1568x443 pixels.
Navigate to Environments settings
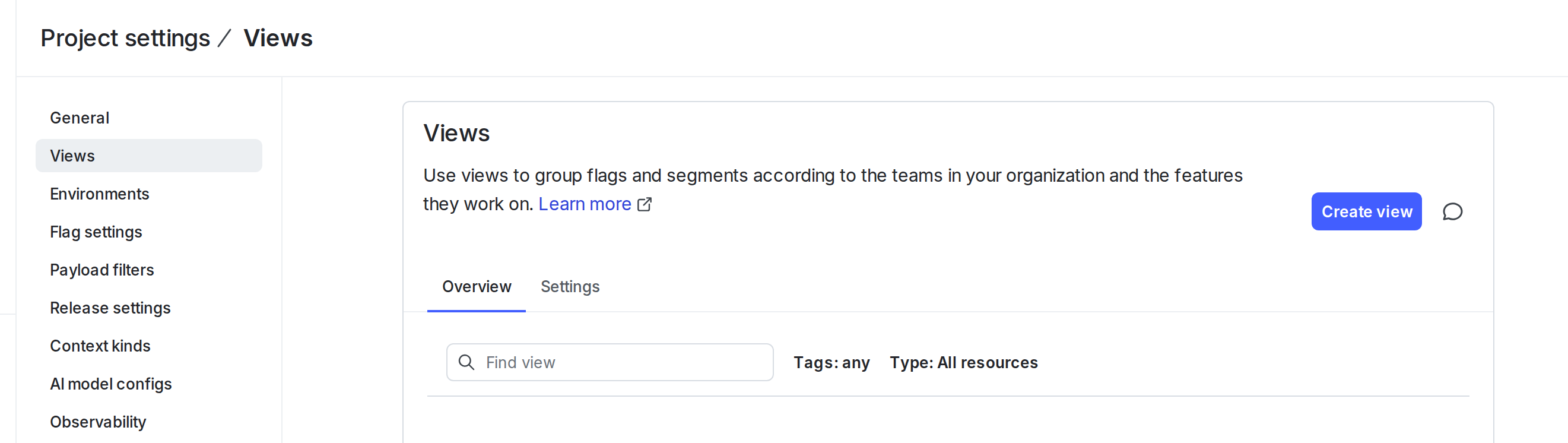tap(99, 194)
